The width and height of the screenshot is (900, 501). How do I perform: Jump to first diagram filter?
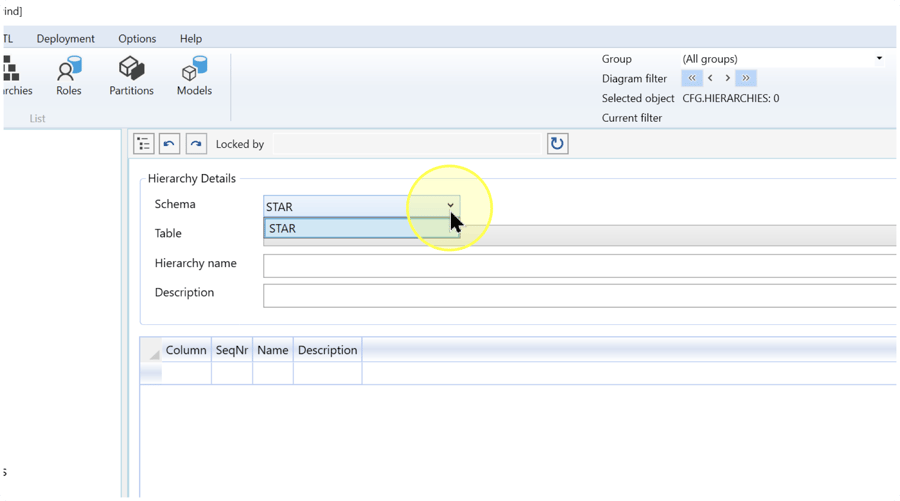coord(692,78)
